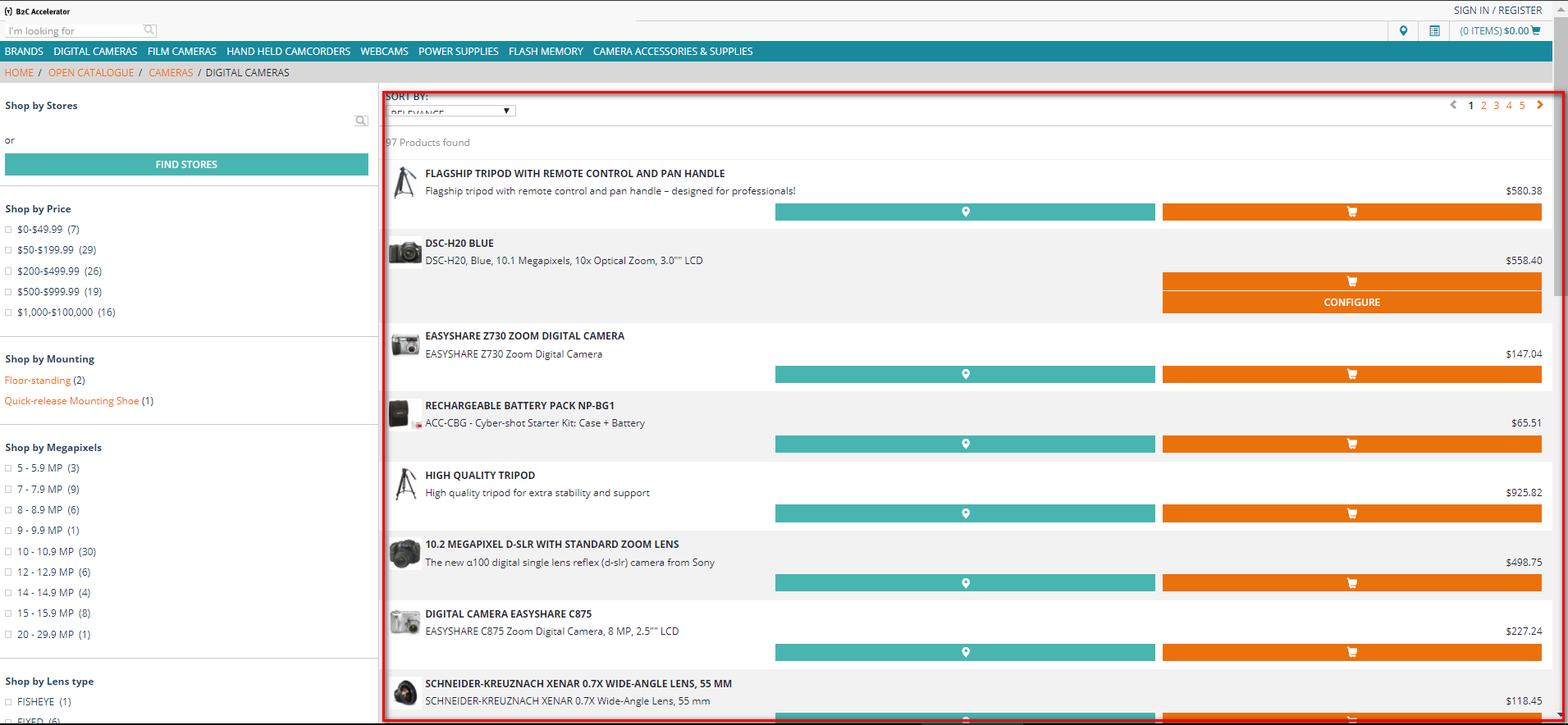Open the Power Supplies menu
The height and width of the screenshot is (725, 1568).
pos(459,51)
